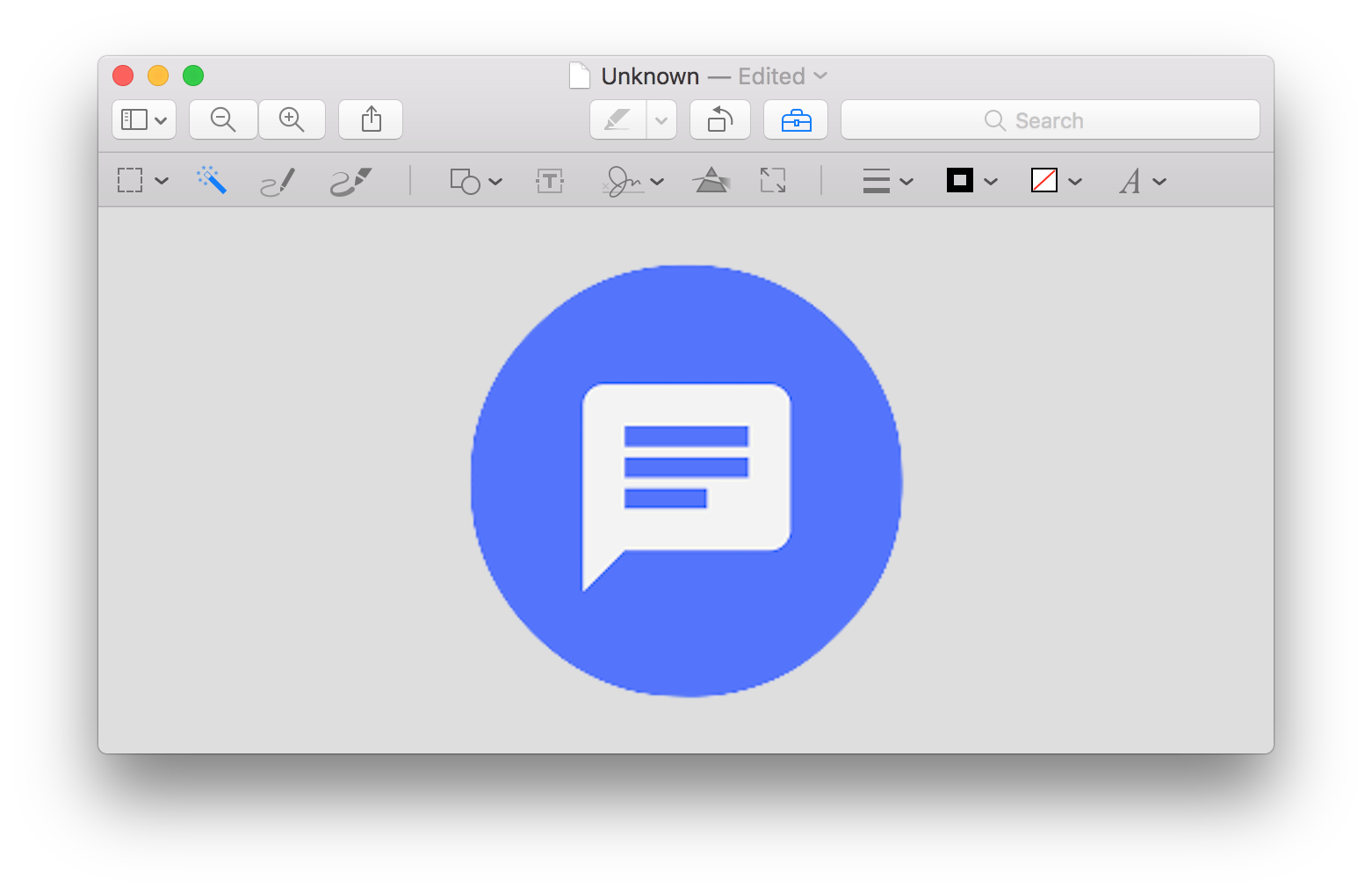
Task: Focus the Search field
Action: pos(1051,119)
